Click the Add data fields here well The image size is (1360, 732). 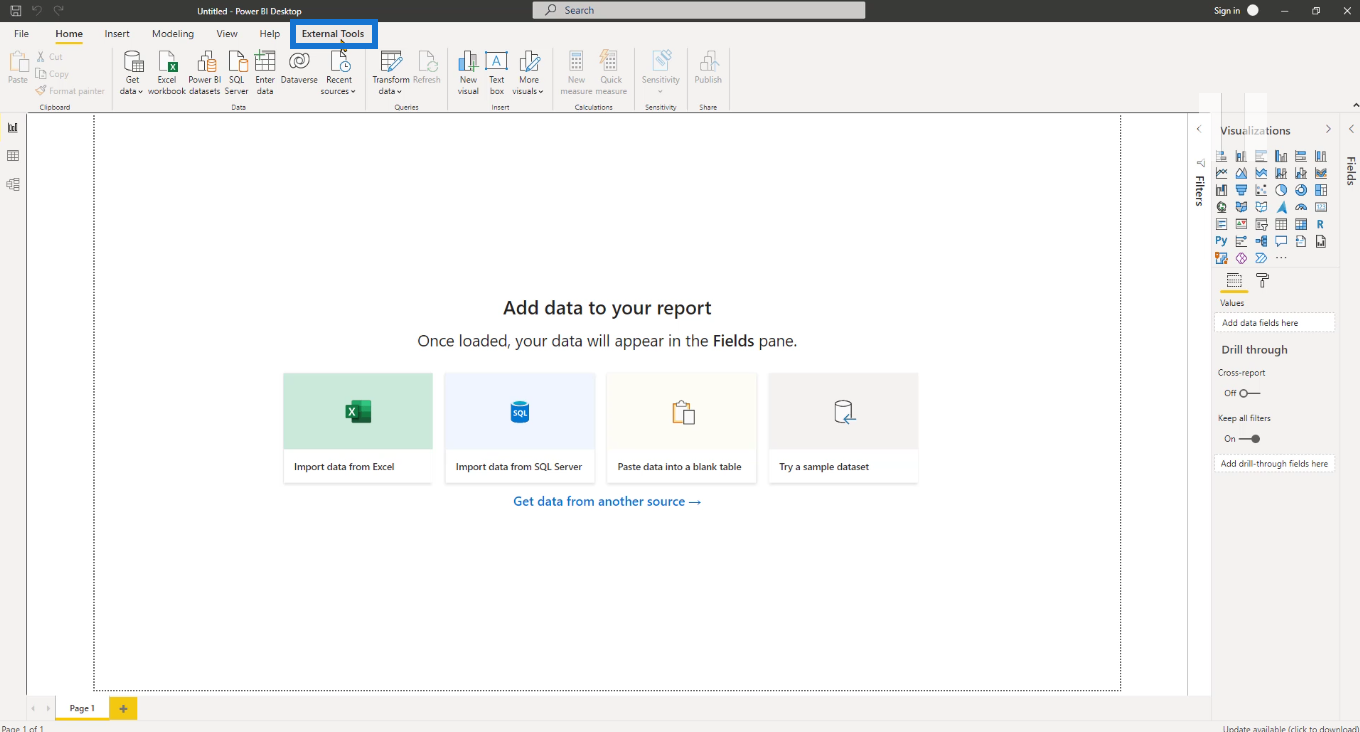[1275, 323]
